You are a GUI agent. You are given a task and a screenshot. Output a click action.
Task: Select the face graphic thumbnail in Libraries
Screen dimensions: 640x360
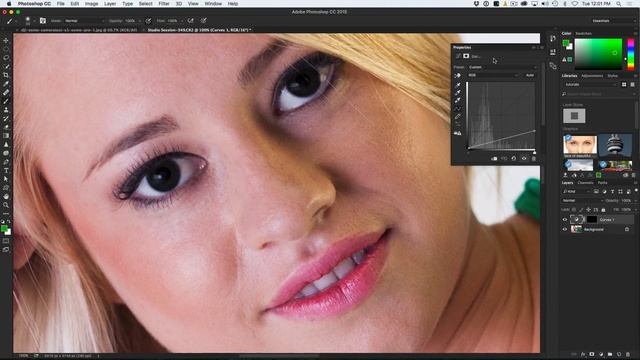coord(580,145)
